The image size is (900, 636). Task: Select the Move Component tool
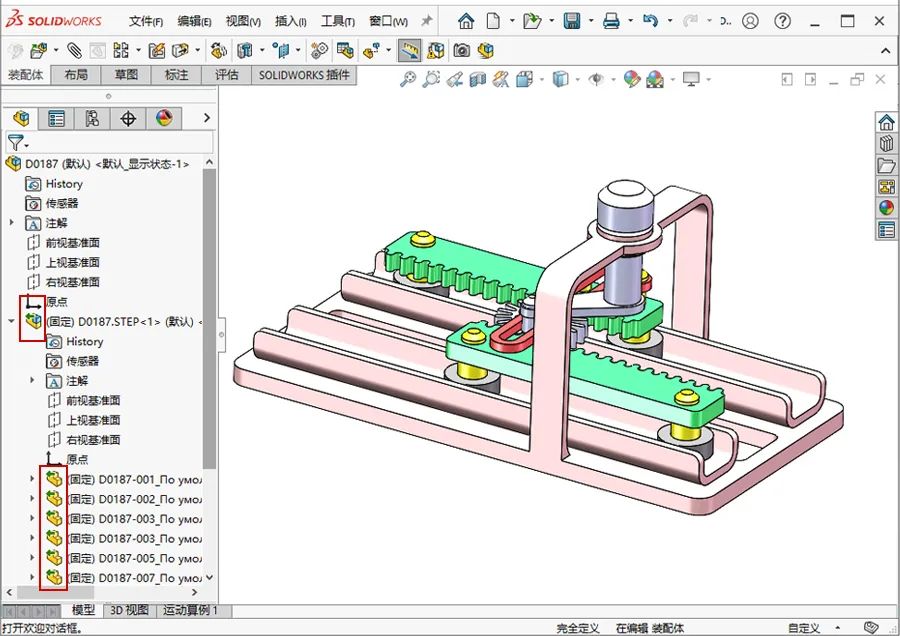pos(180,51)
